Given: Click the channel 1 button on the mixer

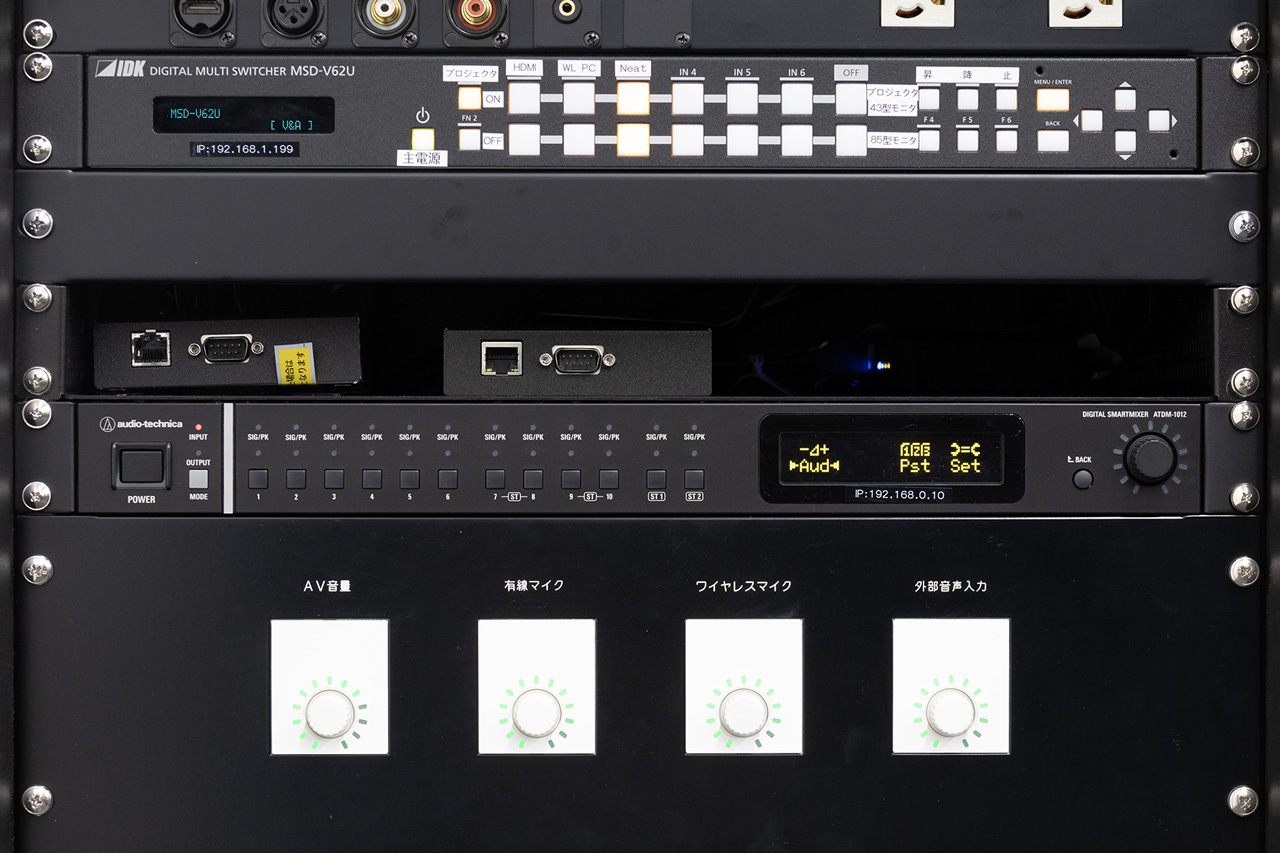Looking at the screenshot, I should pyautogui.click(x=258, y=479).
